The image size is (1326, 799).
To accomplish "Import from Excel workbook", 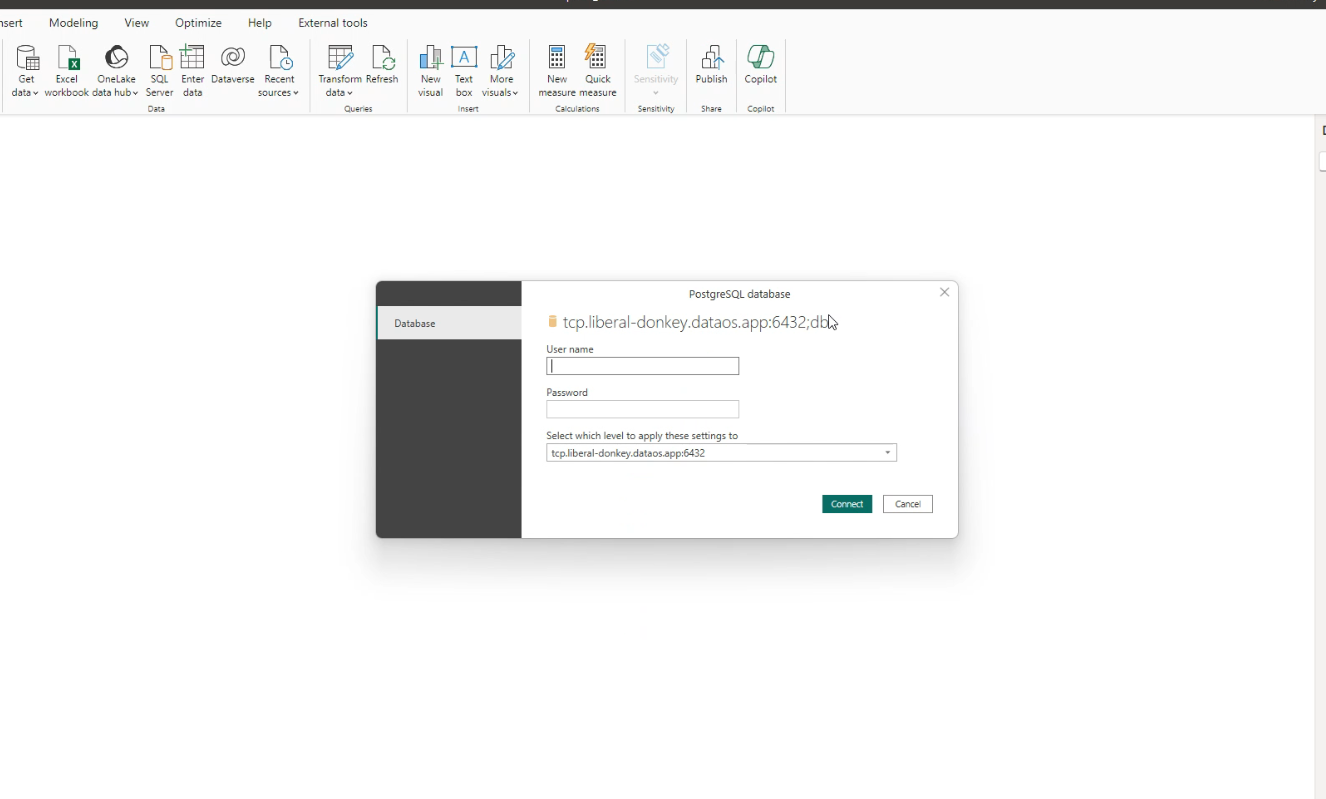I will coord(67,71).
